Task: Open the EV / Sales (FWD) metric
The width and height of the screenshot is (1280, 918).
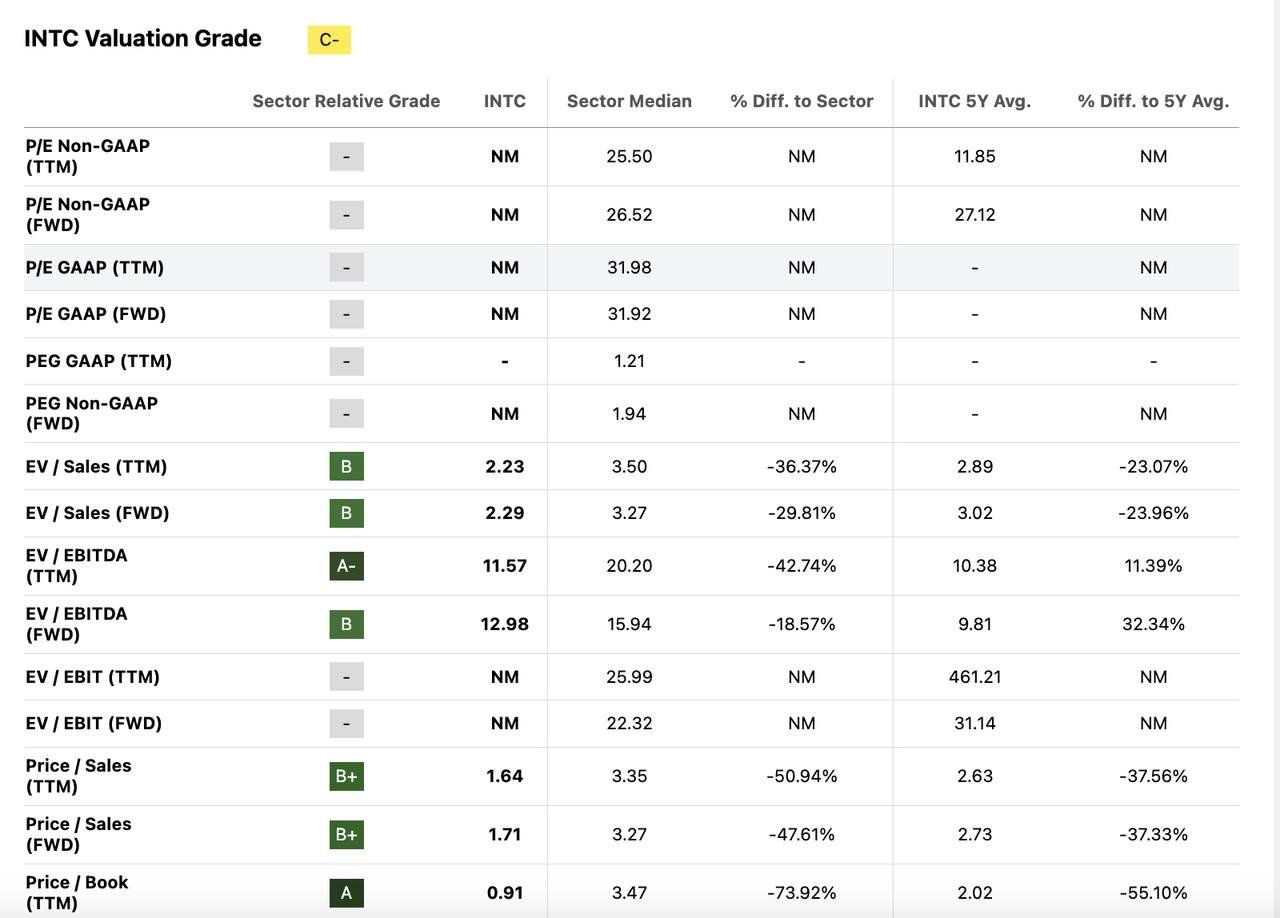Action: [x=98, y=513]
